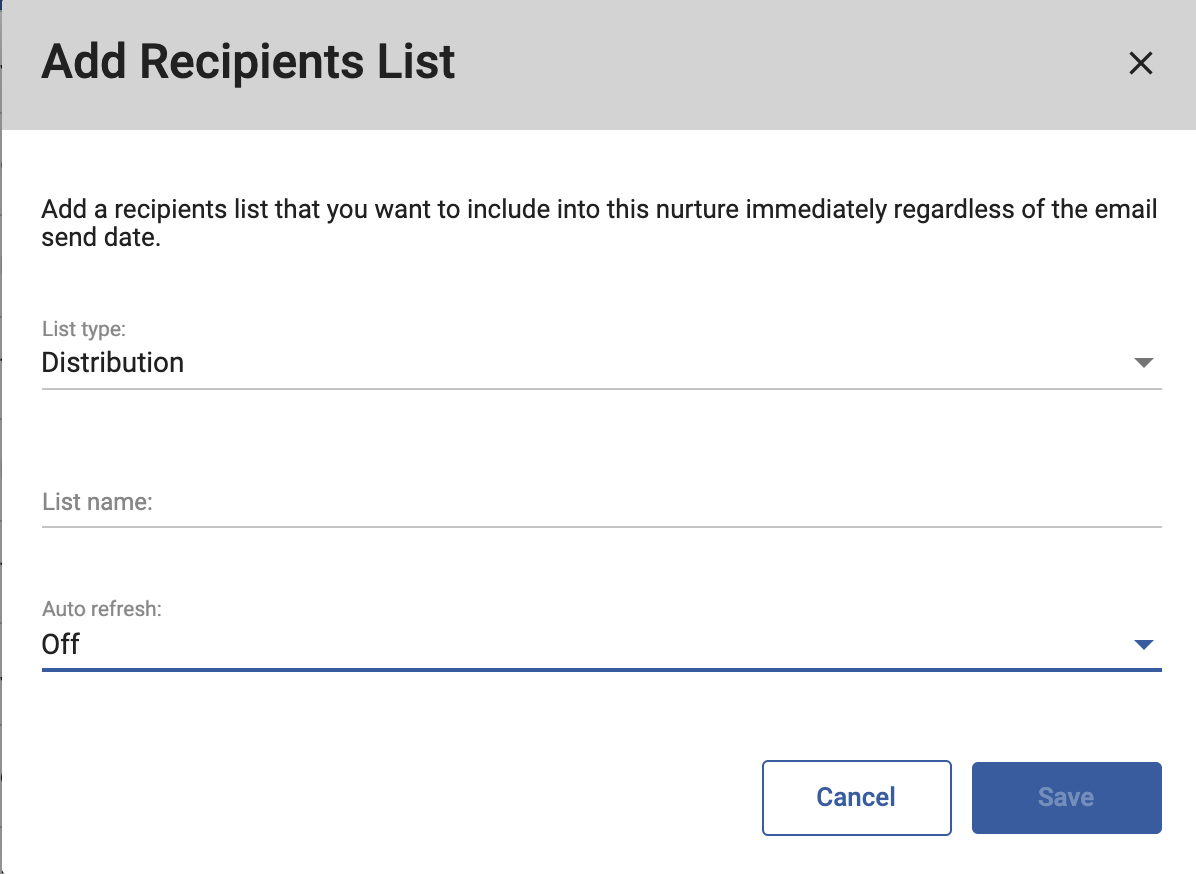Click 'send date.' text in the description
Screen dimensions: 1196x874
point(101,239)
